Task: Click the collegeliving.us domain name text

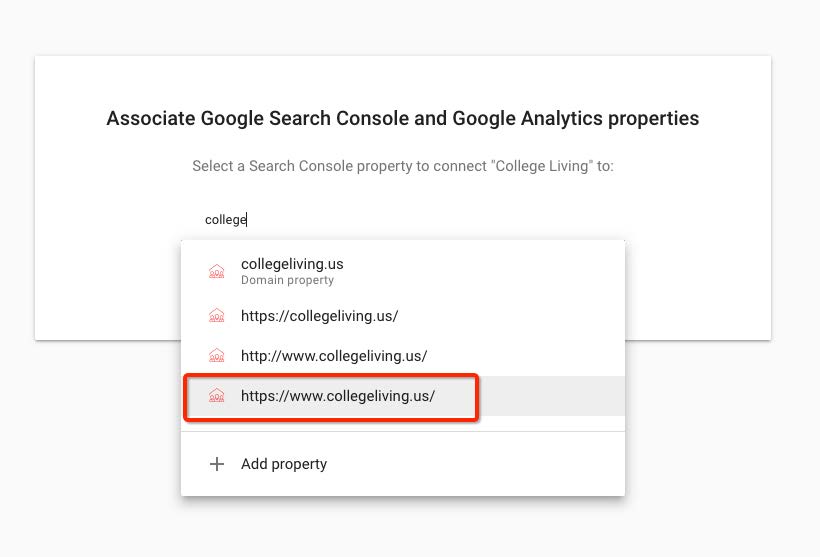Action: coord(292,264)
